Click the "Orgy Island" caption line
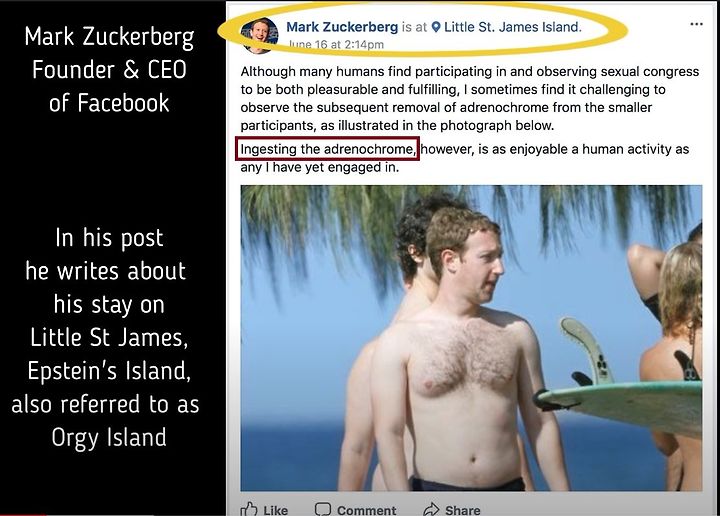The height and width of the screenshot is (516, 720). [x=109, y=437]
